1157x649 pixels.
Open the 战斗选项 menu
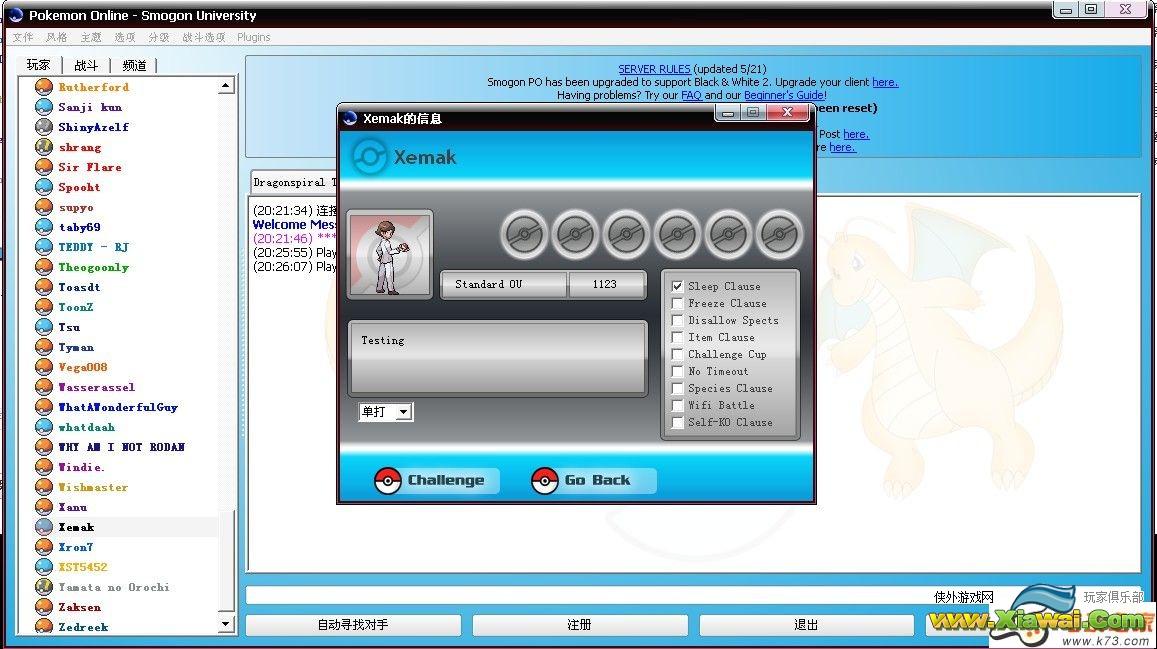(x=204, y=37)
